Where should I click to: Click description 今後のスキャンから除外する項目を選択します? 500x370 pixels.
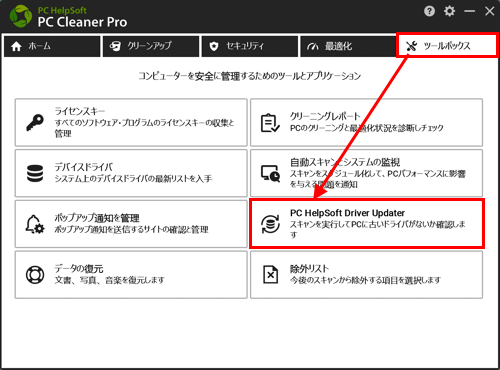pos(365,280)
